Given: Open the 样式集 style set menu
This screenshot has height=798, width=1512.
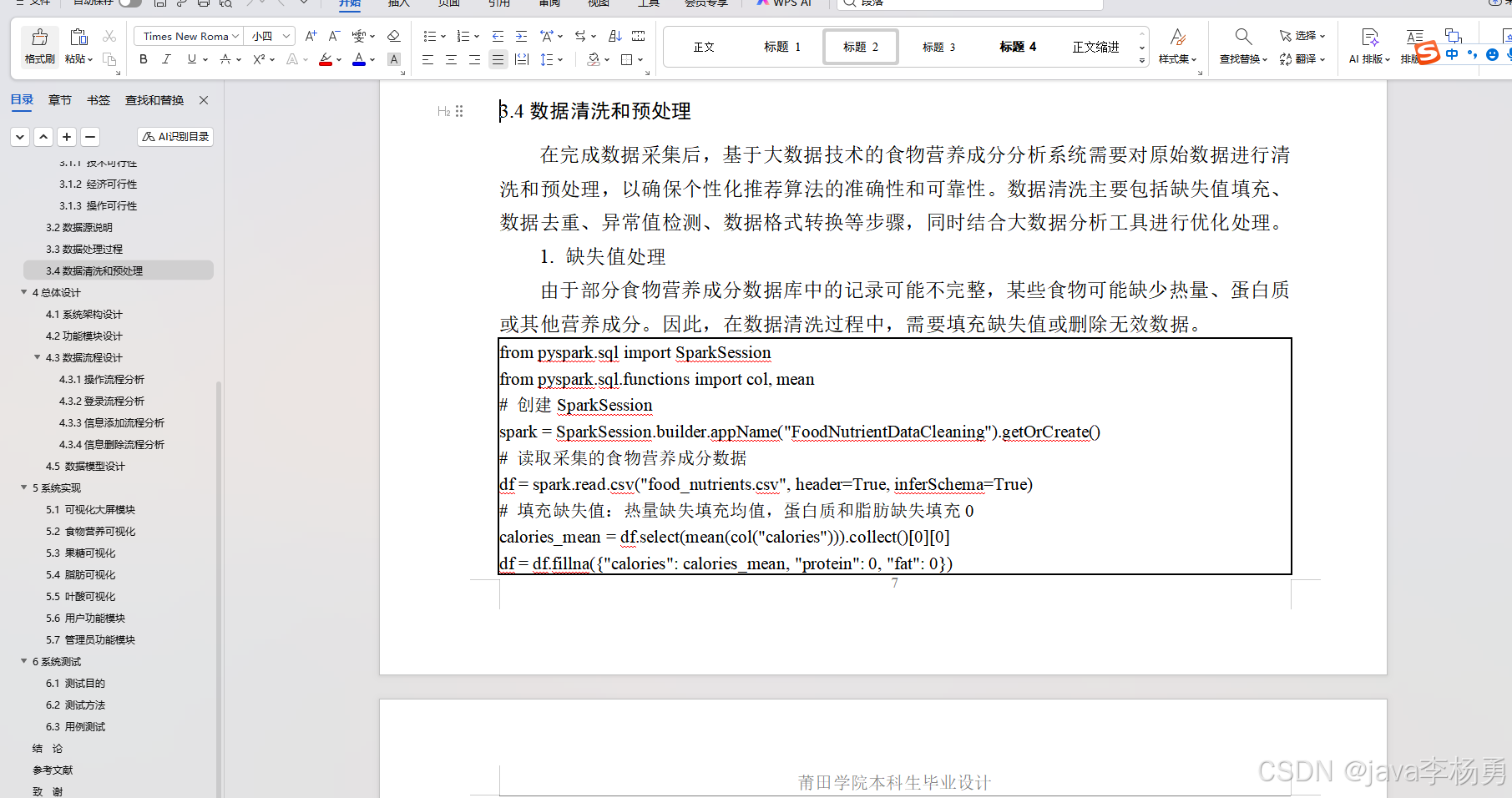Looking at the screenshot, I should [1178, 46].
